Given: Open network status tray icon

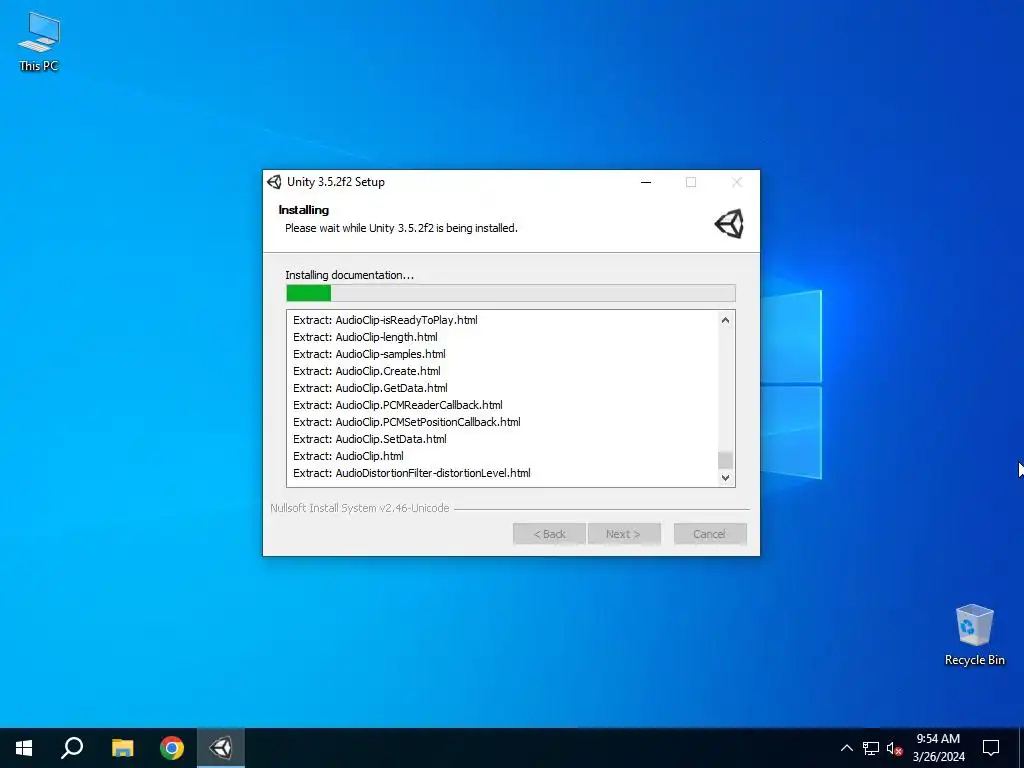Looking at the screenshot, I should (x=871, y=748).
